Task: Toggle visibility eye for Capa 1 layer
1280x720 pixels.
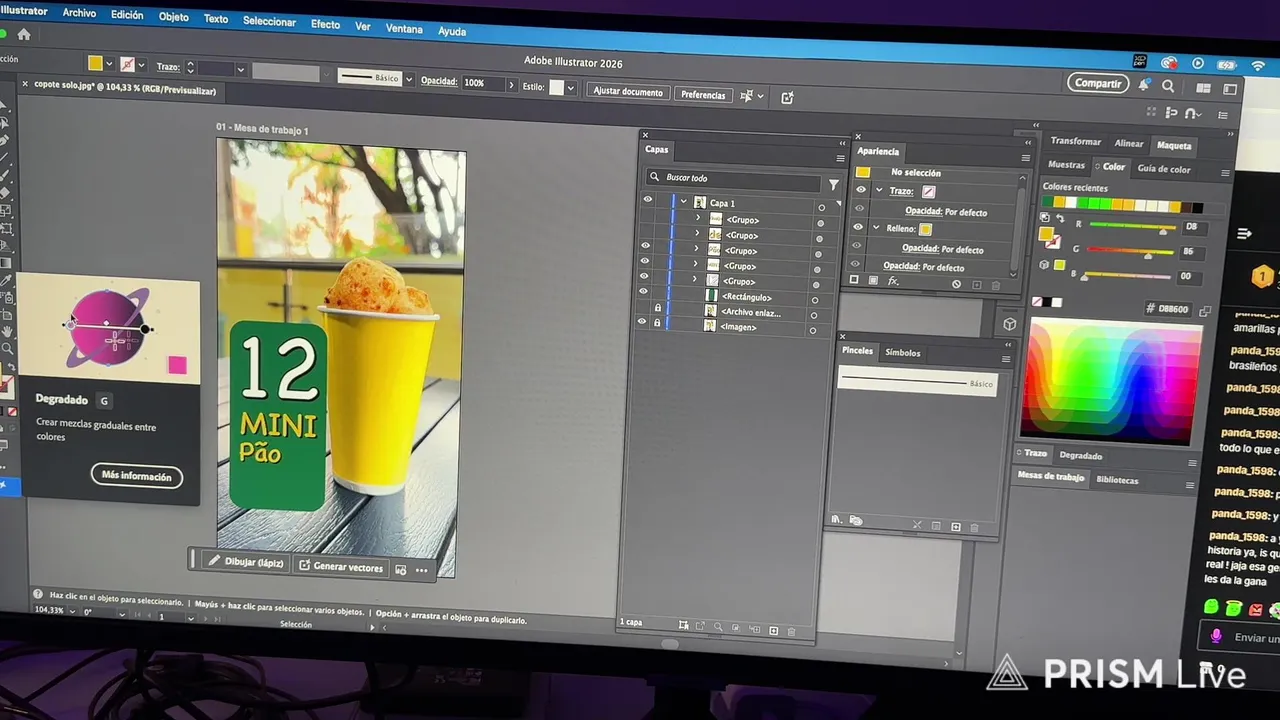Action: (647, 200)
